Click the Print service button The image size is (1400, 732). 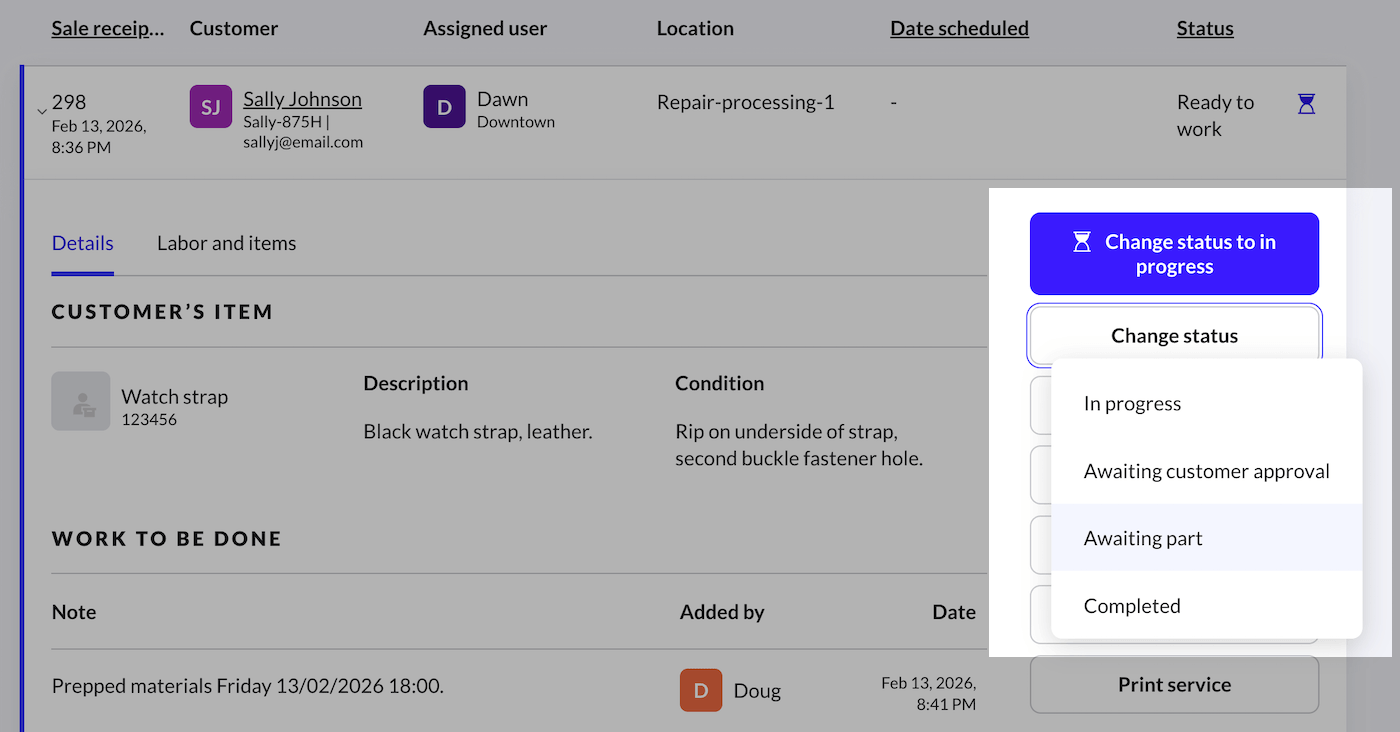1174,685
